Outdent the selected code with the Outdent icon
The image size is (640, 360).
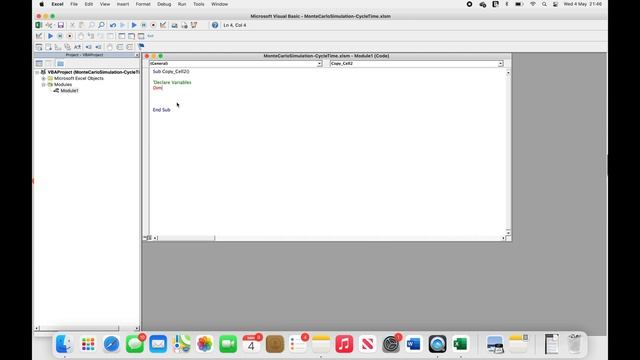(x=98, y=47)
